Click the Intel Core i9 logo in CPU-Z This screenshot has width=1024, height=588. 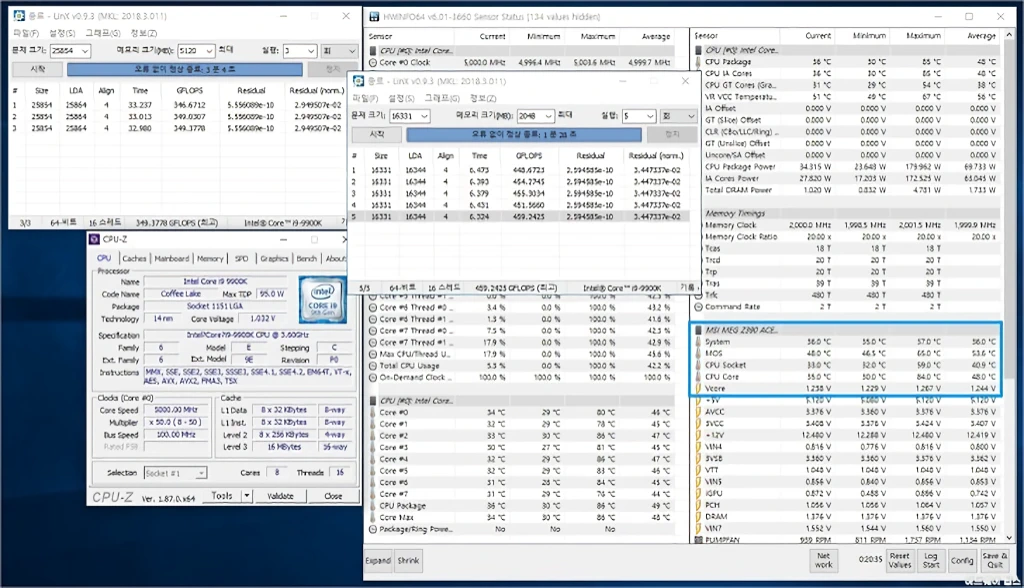(x=322, y=300)
